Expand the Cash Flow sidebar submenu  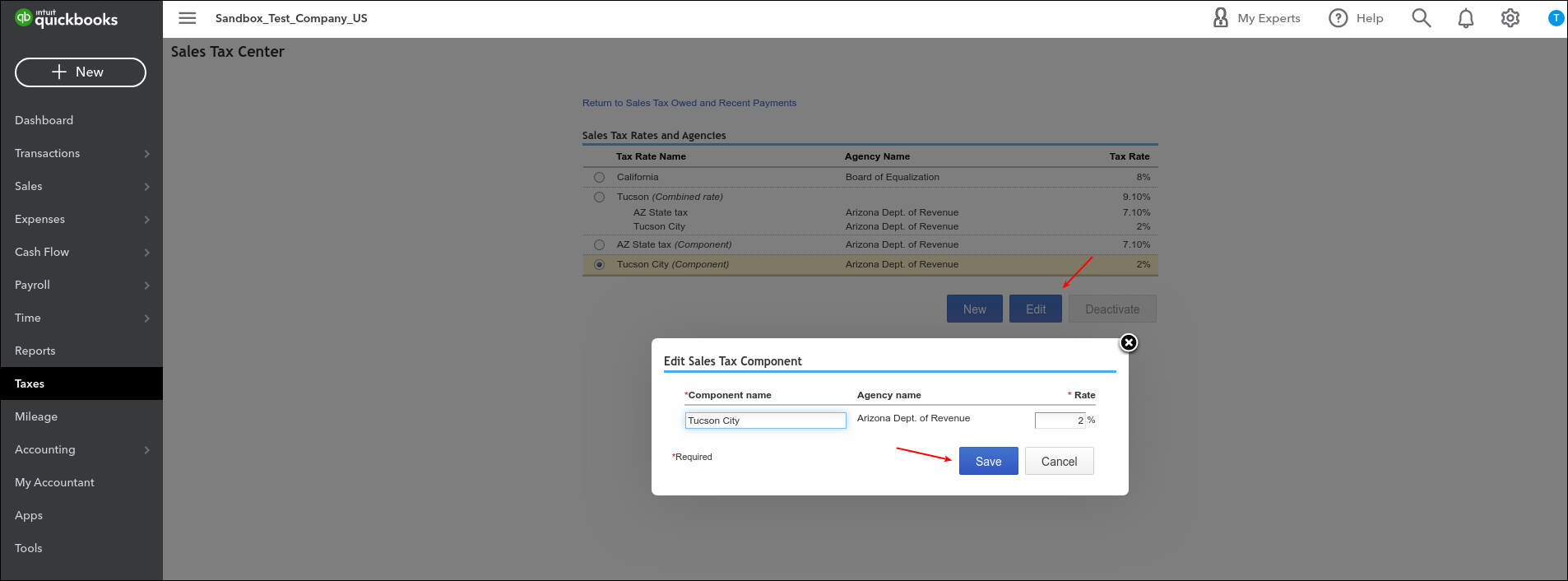click(x=146, y=253)
